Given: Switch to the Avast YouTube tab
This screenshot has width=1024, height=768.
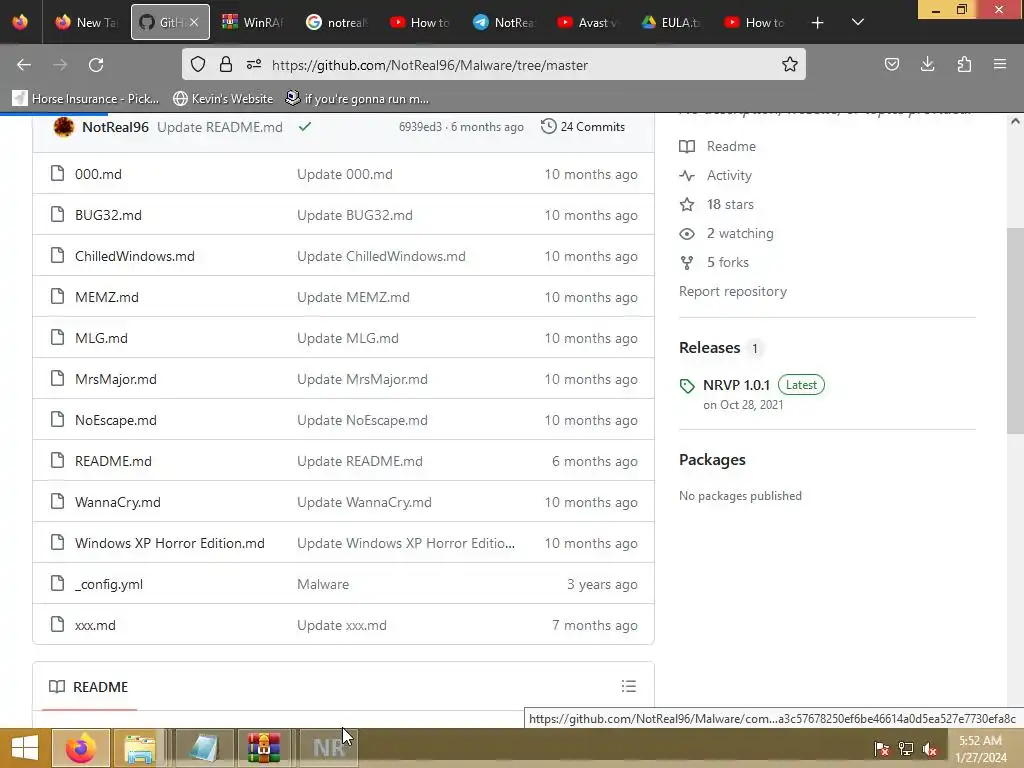Looking at the screenshot, I should [x=588, y=22].
